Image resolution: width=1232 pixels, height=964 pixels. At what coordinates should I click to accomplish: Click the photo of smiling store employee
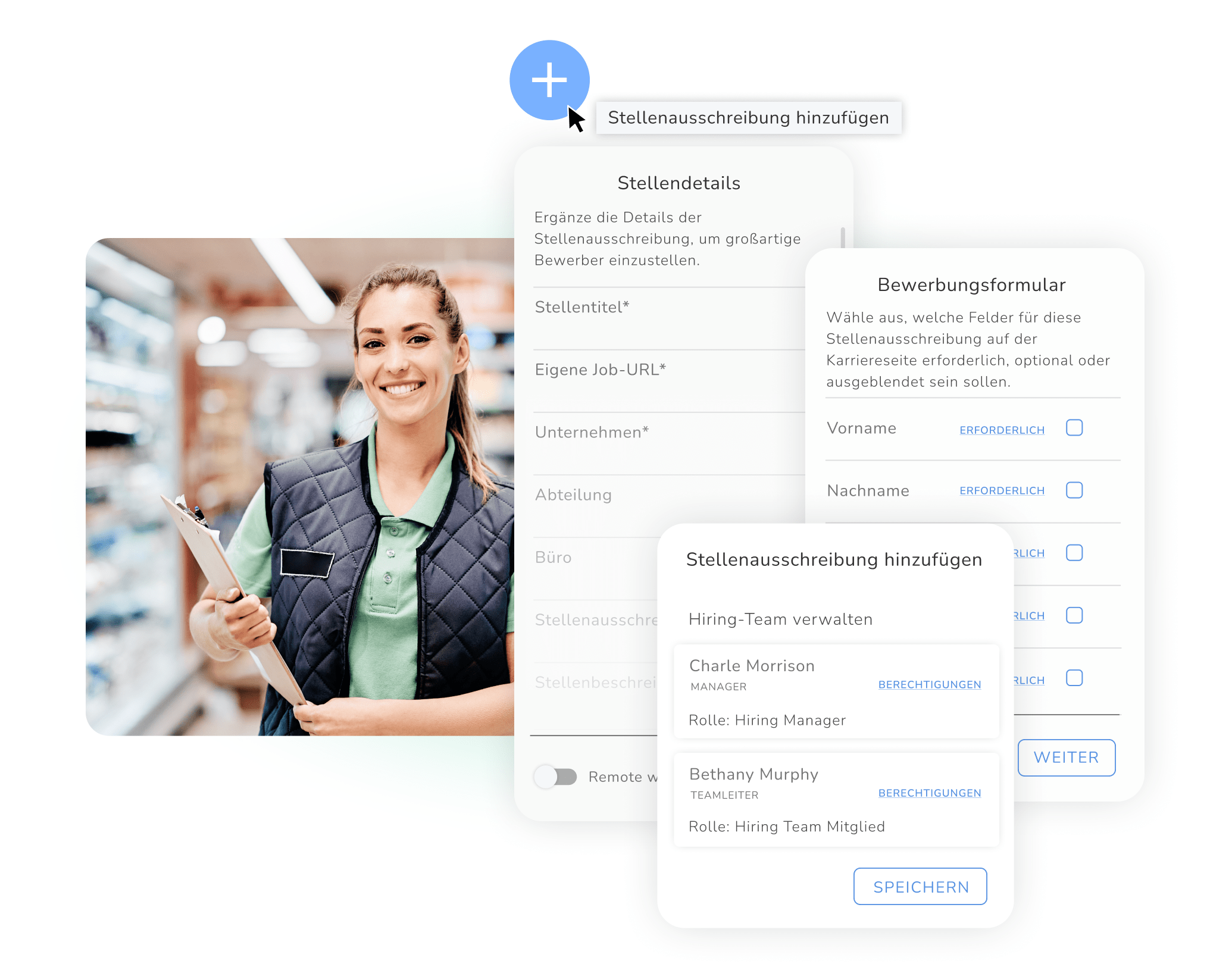(300, 487)
